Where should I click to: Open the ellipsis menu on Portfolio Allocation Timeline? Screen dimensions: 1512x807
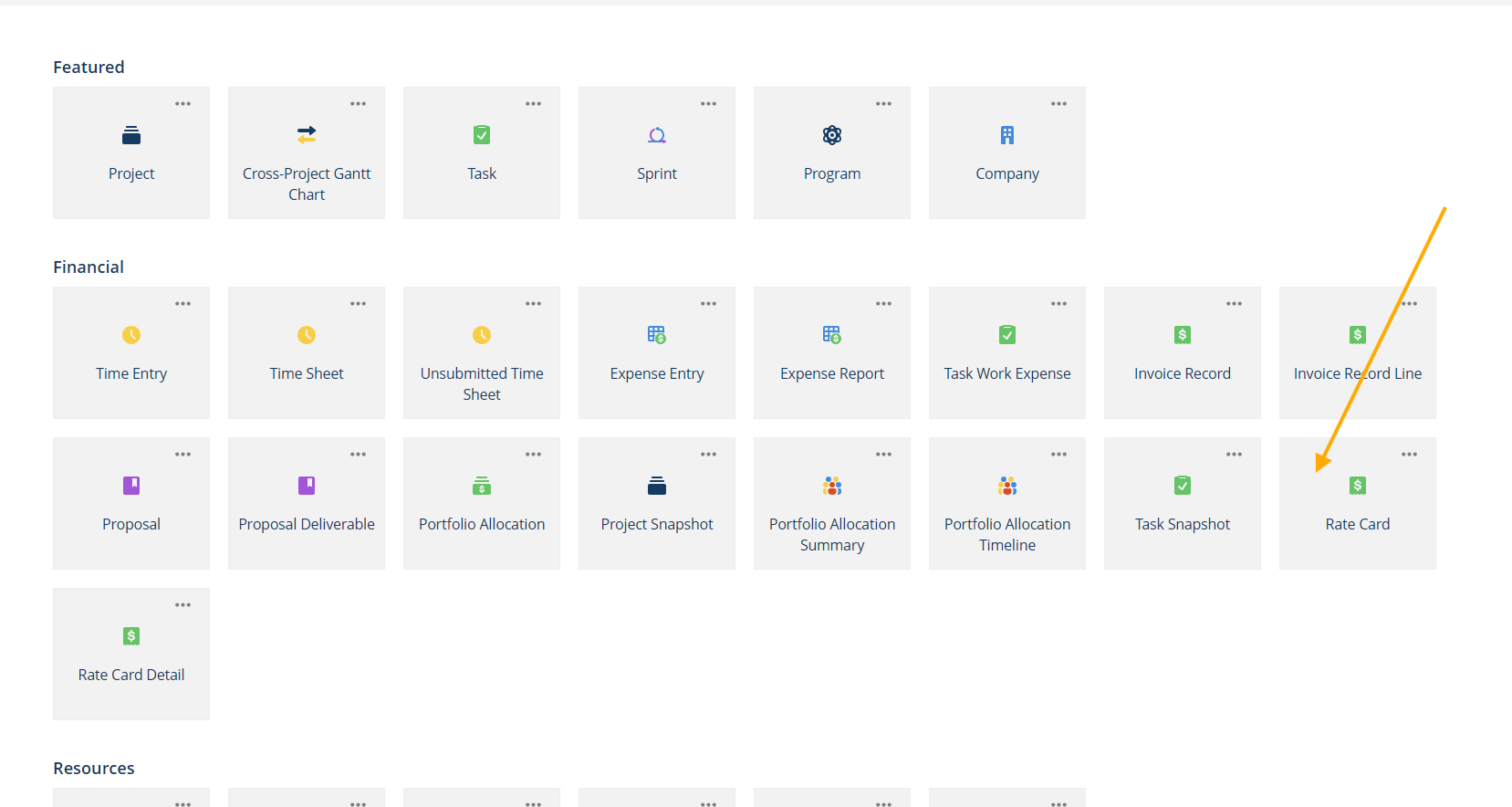coord(1059,455)
